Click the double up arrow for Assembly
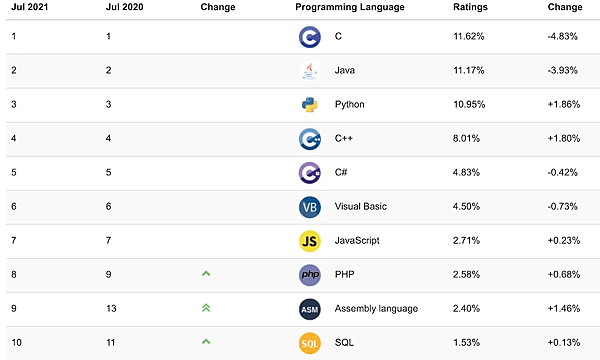 point(206,308)
